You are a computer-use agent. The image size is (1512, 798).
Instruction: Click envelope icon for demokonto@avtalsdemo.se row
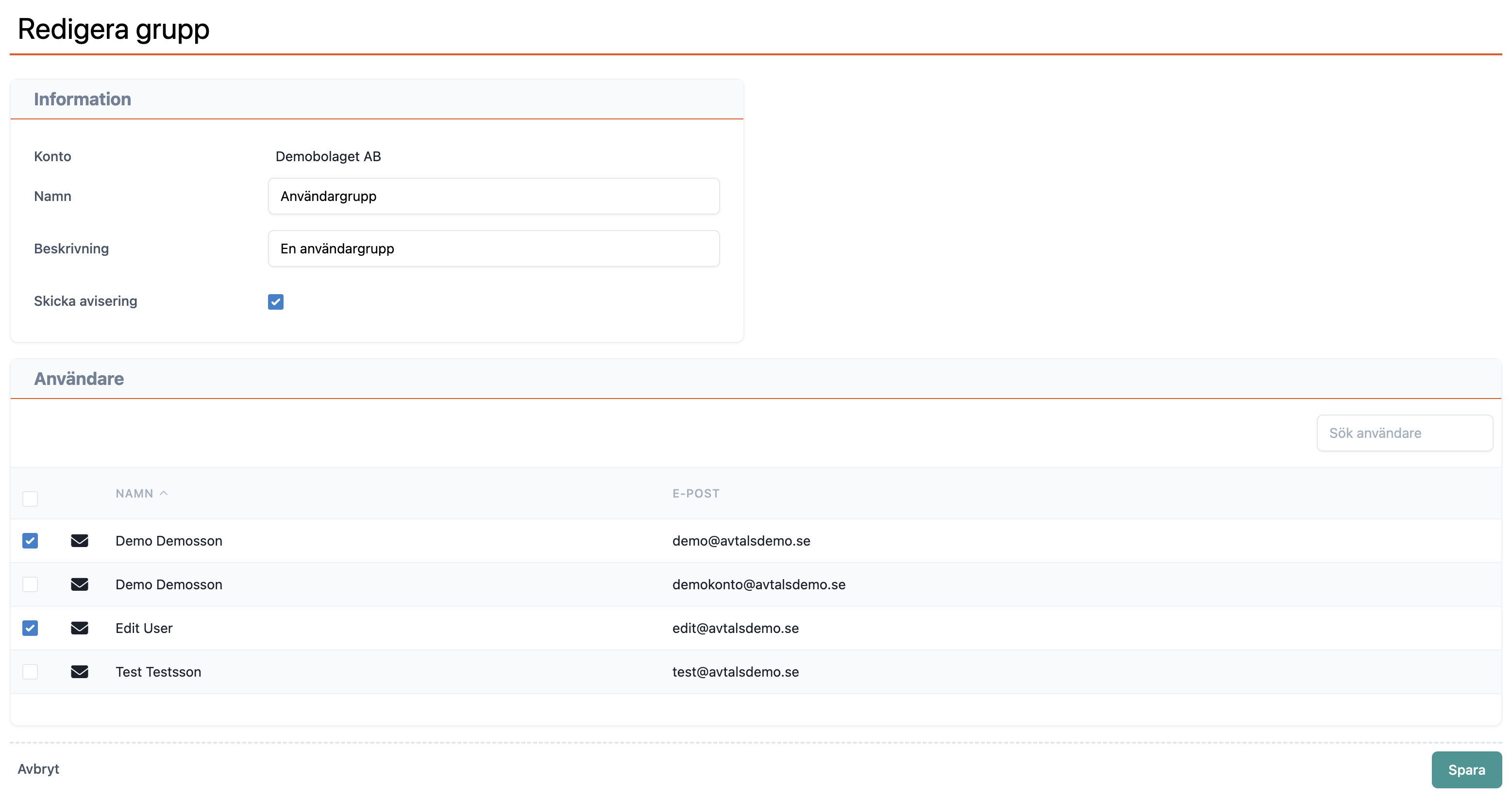point(79,584)
